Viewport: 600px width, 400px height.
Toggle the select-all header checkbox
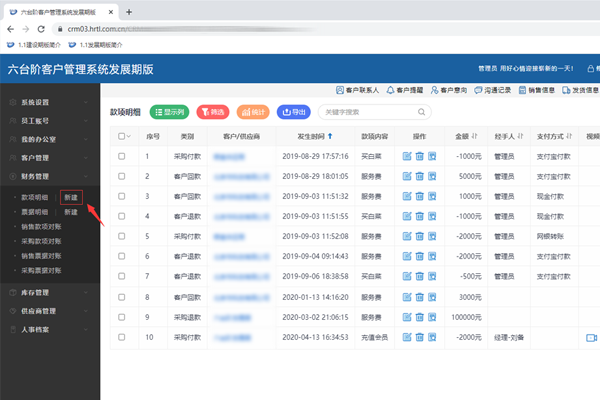click(x=121, y=136)
